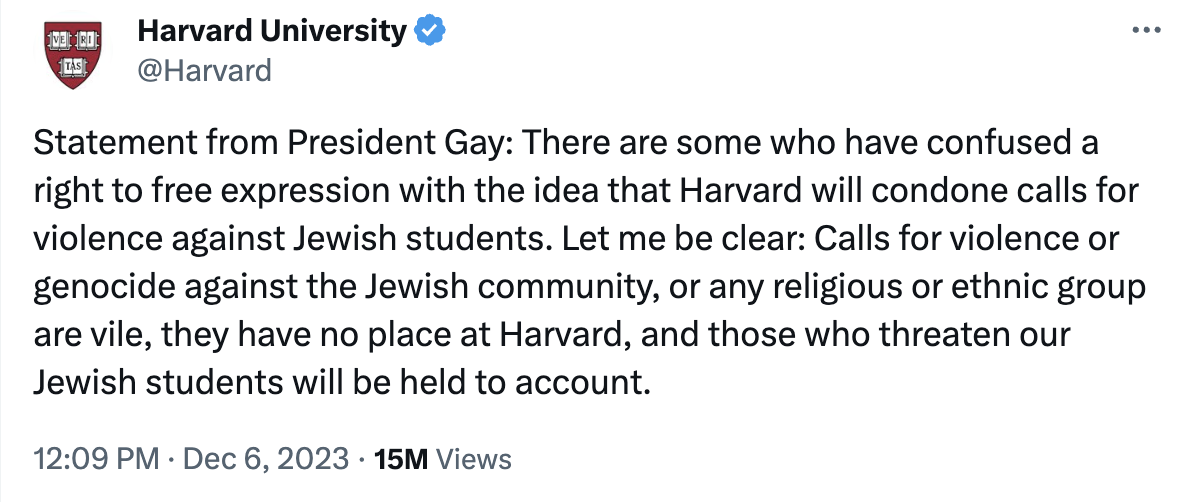The image size is (1194, 502).
Task: Click the 12:09 PM timestamp
Action: tap(96, 459)
